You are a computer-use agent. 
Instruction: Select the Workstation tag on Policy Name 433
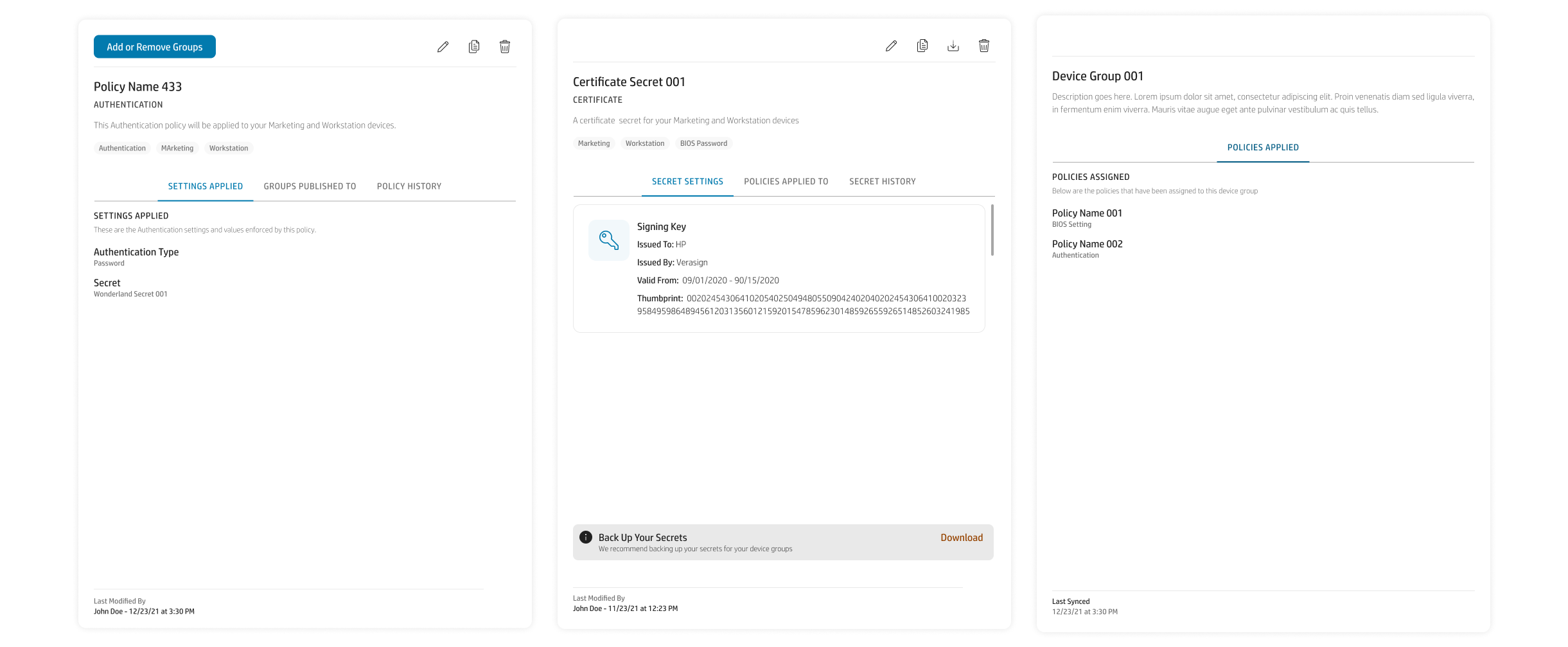click(229, 148)
